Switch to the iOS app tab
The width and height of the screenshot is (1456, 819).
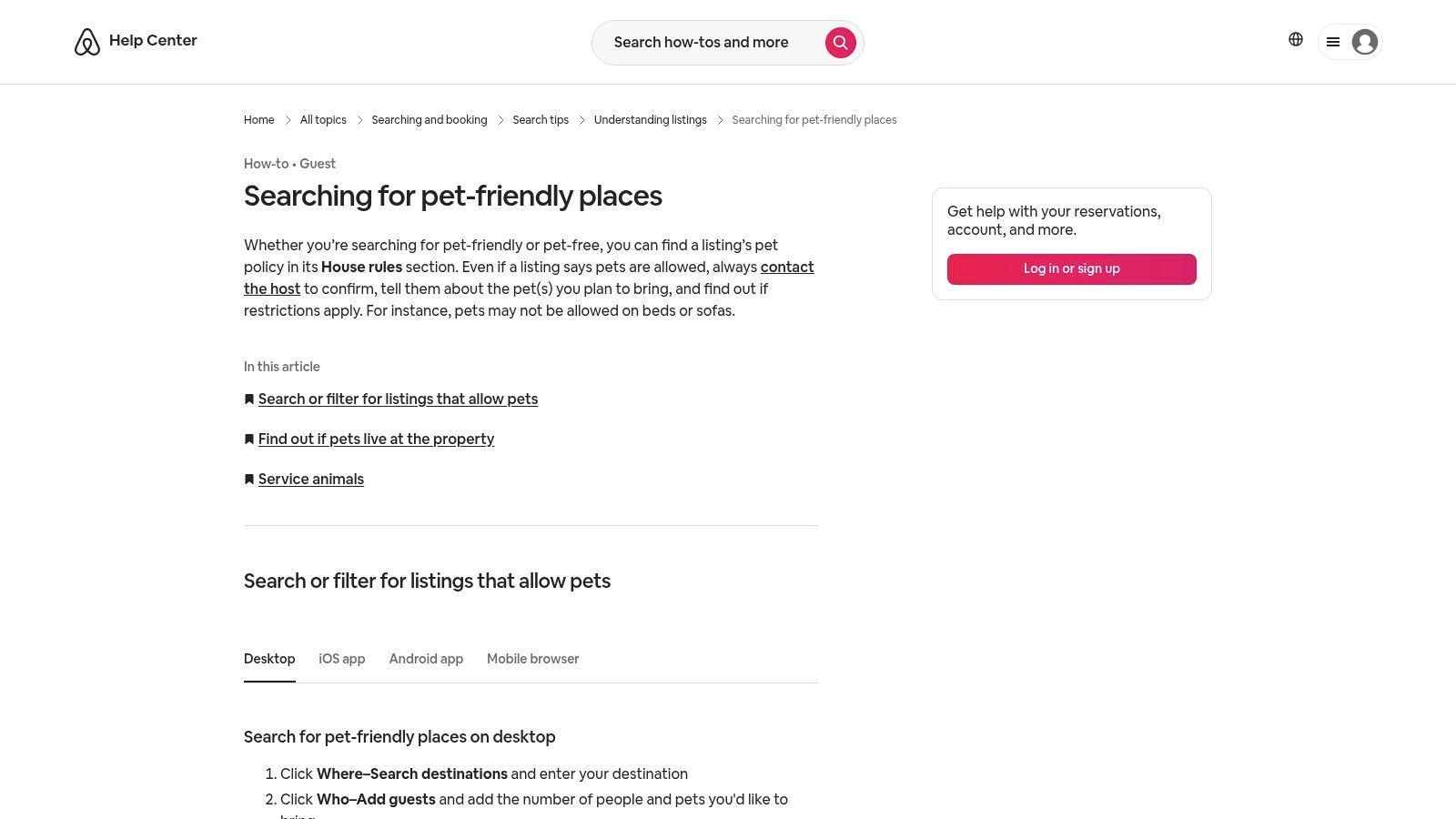pos(341,659)
